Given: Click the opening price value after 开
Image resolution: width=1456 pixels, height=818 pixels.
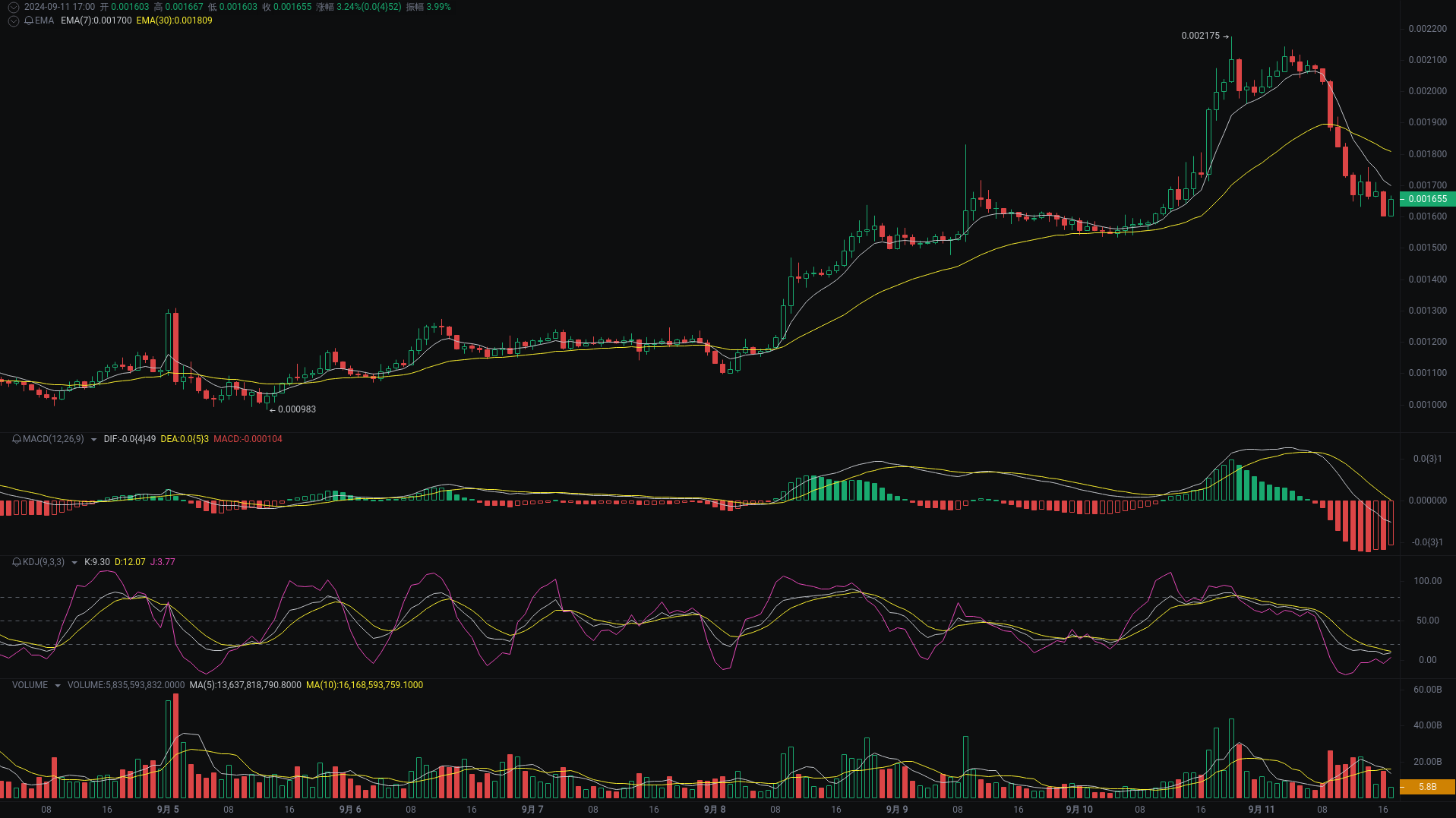Looking at the screenshot, I should pos(130,7).
